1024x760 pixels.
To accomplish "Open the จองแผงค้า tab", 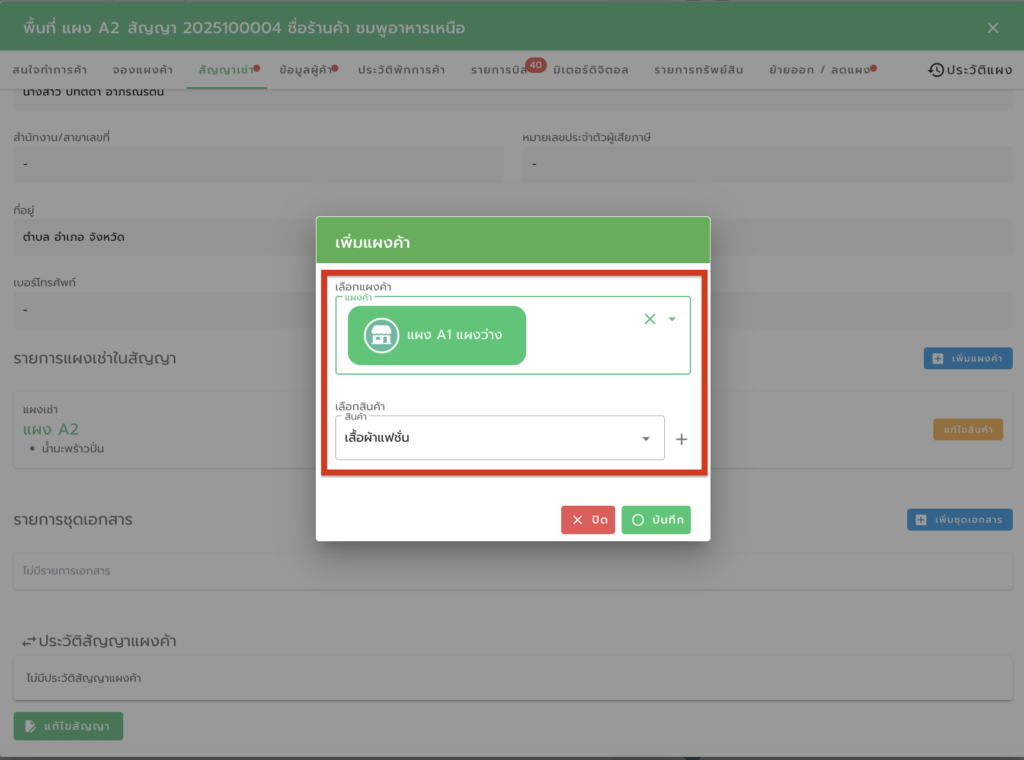I will [x=143, y=70].
